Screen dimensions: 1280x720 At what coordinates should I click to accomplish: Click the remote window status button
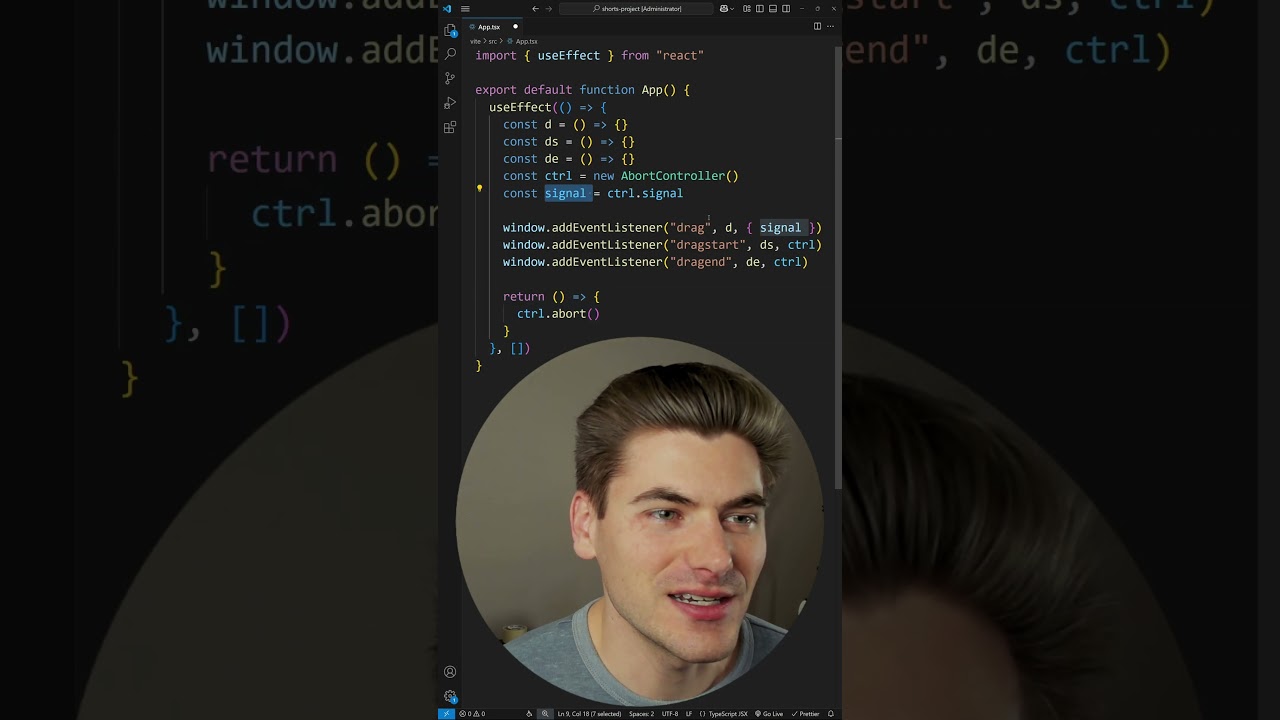446,714
